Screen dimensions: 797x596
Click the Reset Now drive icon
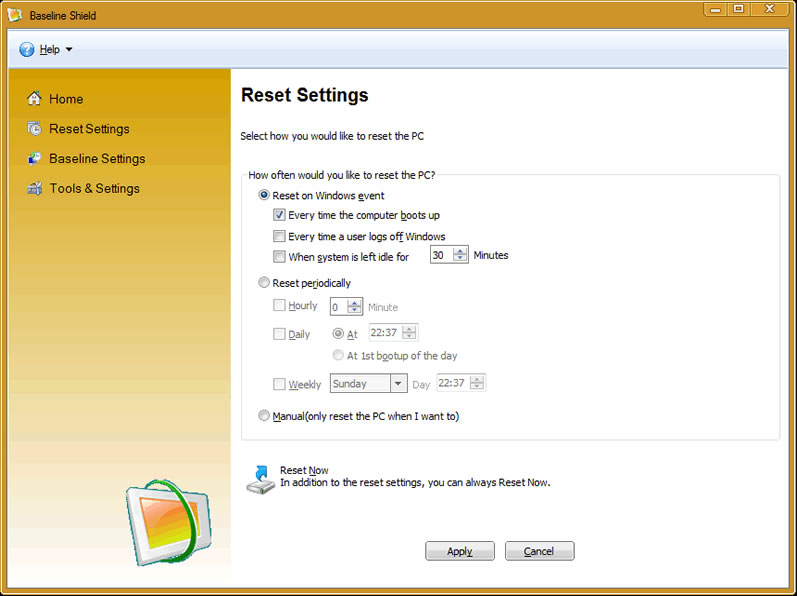pyautogui.click(x=260, y=479)
